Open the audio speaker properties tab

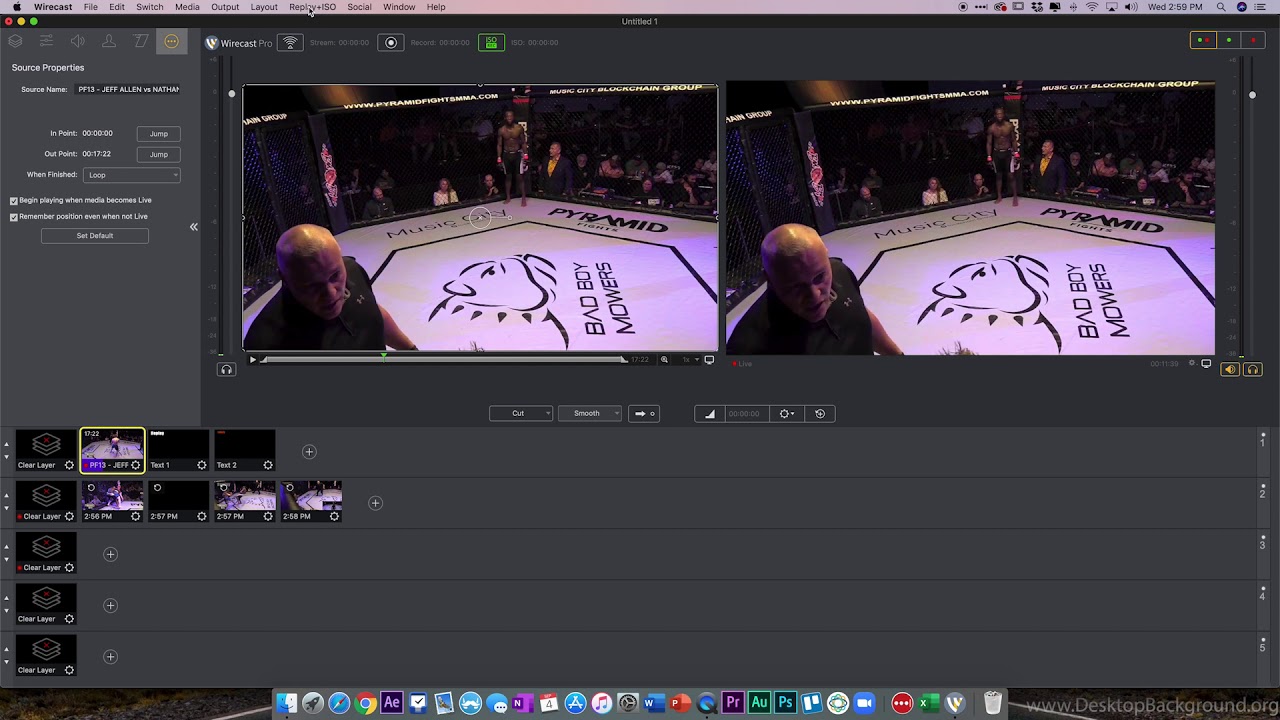(78, 41)
